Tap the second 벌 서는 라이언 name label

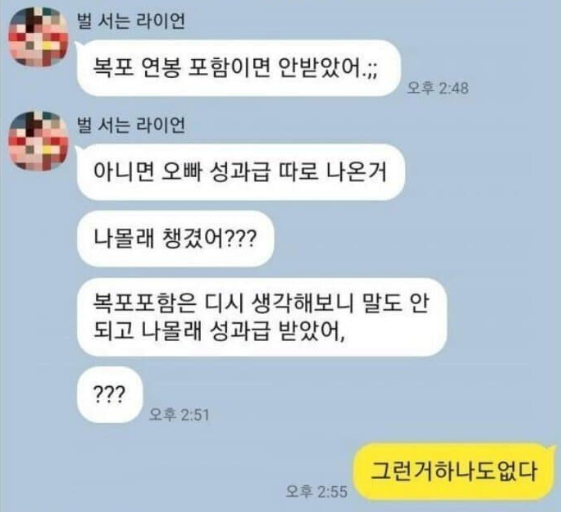pos(131,125)
